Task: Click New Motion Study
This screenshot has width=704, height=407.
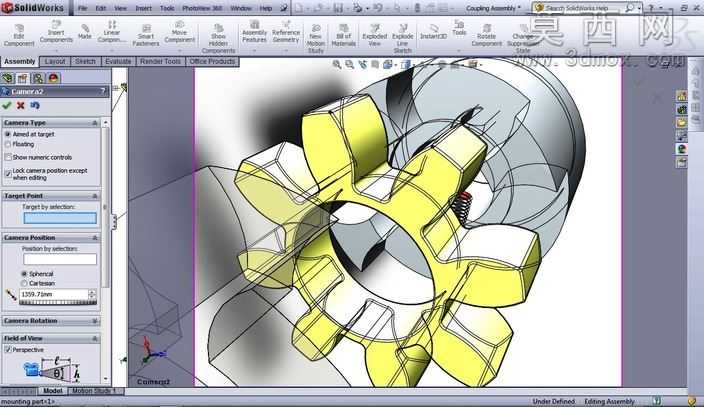Action: coord(316,39)
